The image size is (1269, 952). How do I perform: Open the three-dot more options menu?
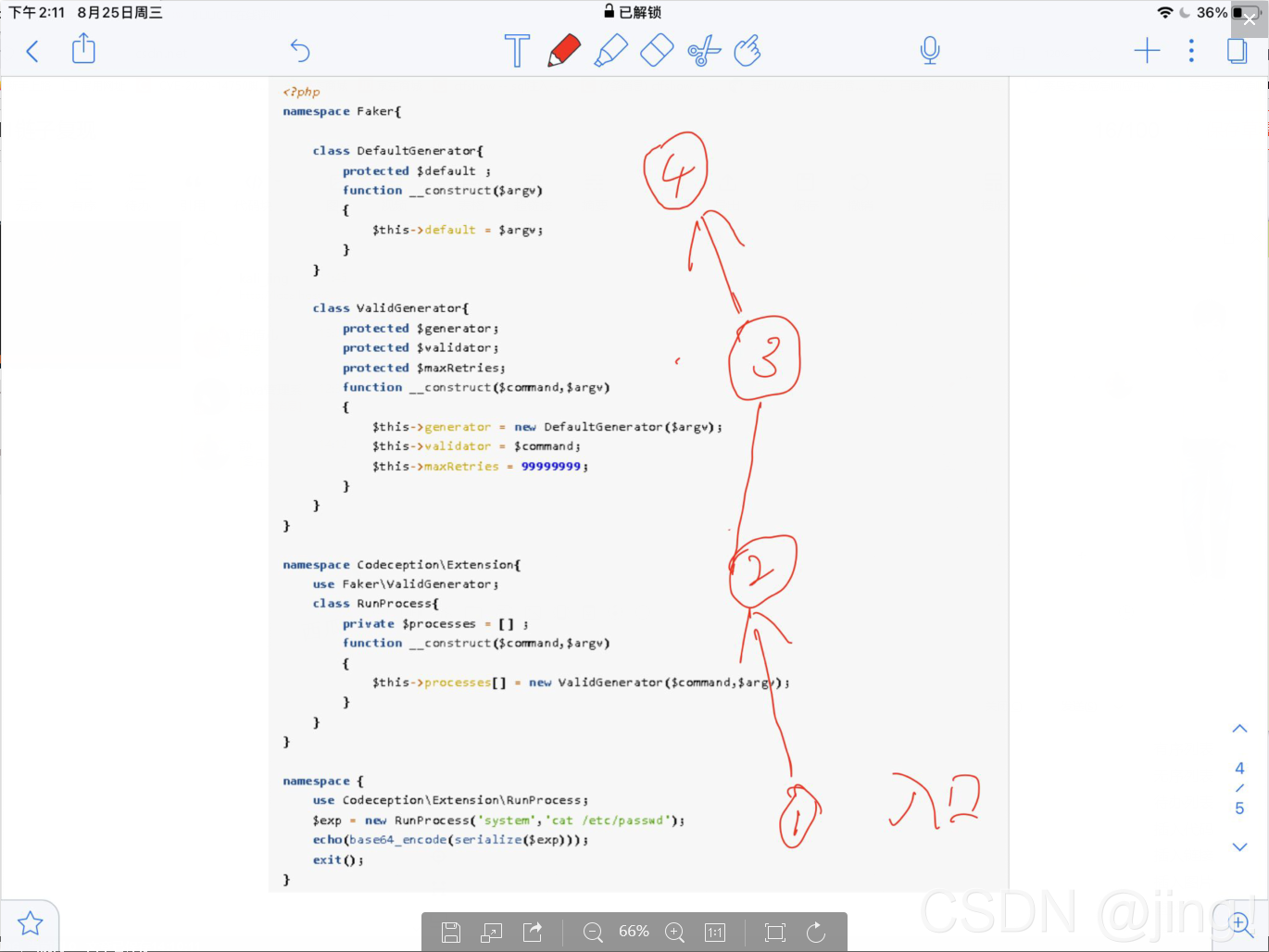tap(1191, 51)
